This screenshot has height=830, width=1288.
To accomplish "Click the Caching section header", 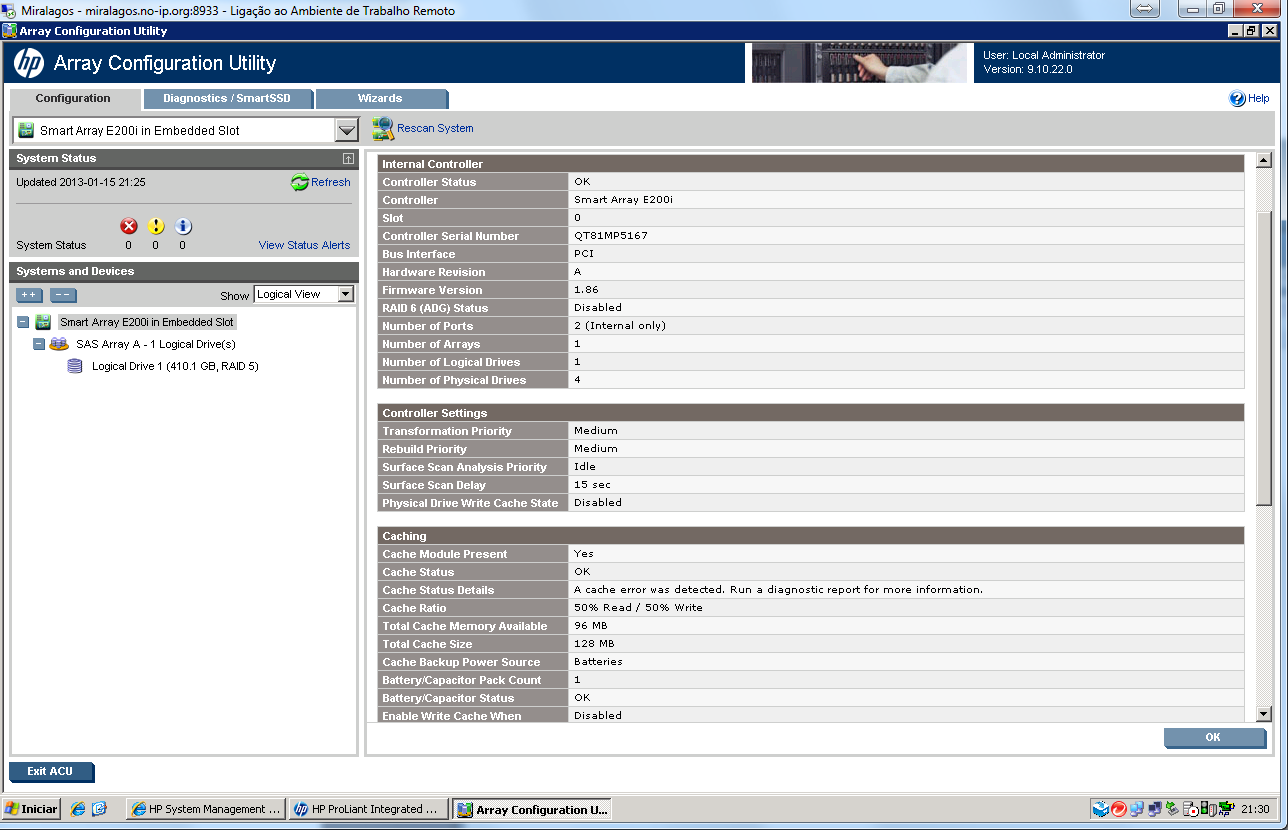I will pyautogui.click(x=811, y=536).
